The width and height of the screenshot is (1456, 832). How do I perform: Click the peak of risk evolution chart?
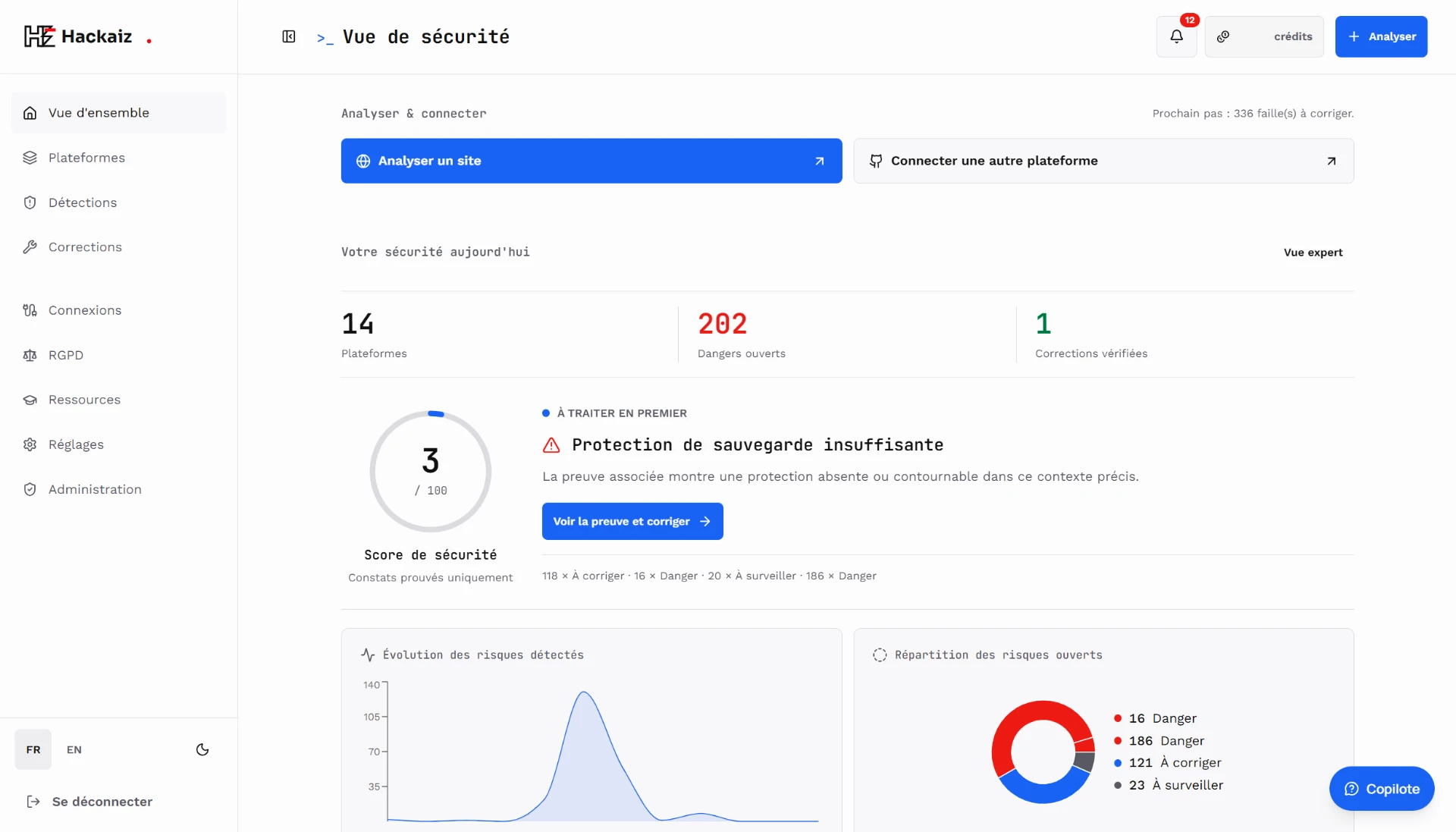[583, 692]
